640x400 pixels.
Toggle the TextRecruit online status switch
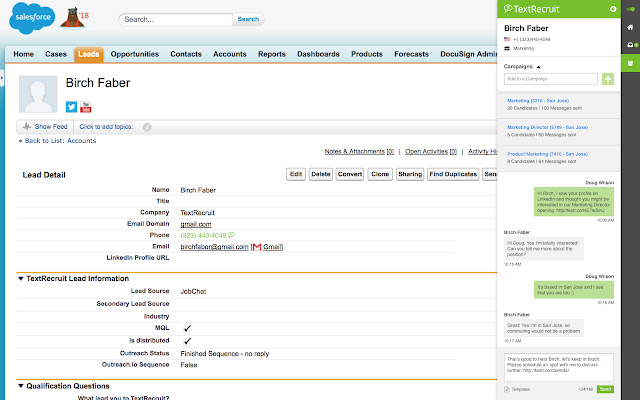coord(631,9)
